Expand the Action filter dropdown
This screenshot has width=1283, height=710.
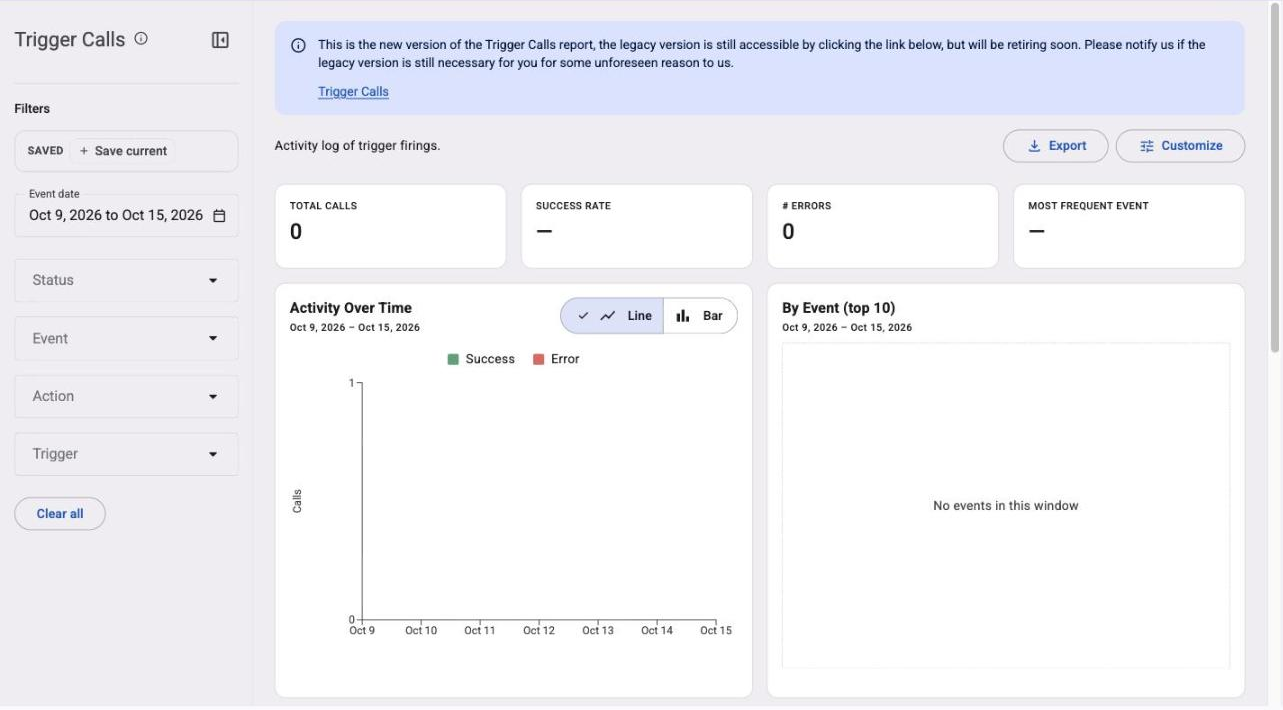(126, 396)
